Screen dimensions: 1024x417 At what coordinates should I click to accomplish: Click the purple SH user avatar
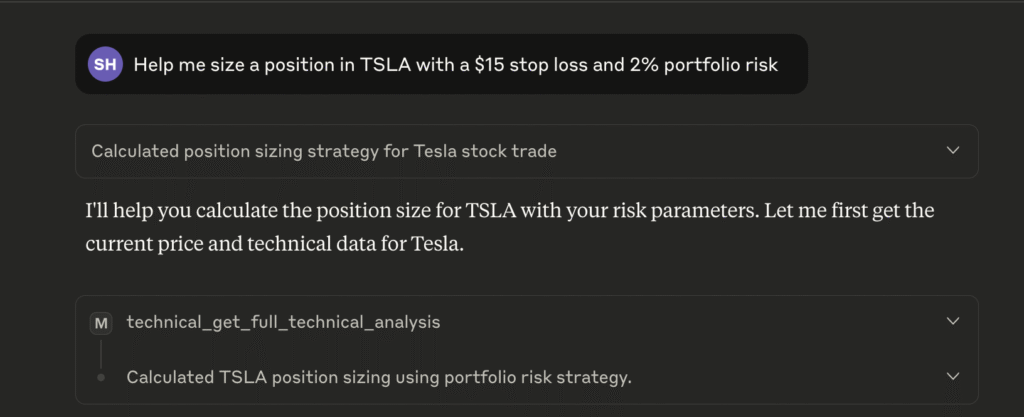pyautogui.click(x=105, y=64)
